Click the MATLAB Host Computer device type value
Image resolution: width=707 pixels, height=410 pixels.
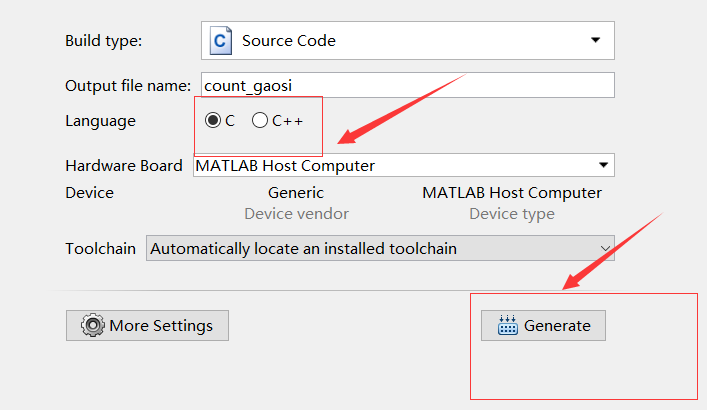tap(512, 192)
